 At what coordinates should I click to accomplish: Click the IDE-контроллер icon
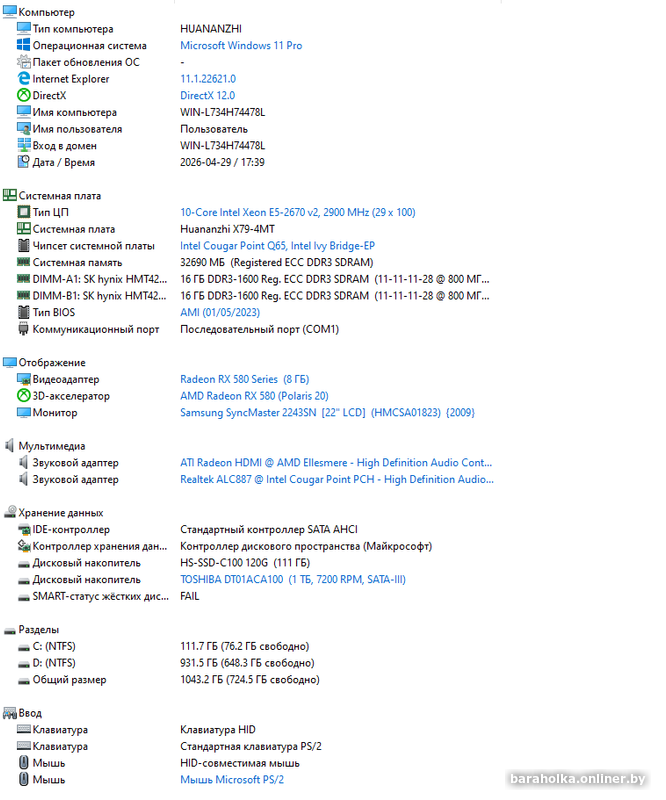pos(23,530)
